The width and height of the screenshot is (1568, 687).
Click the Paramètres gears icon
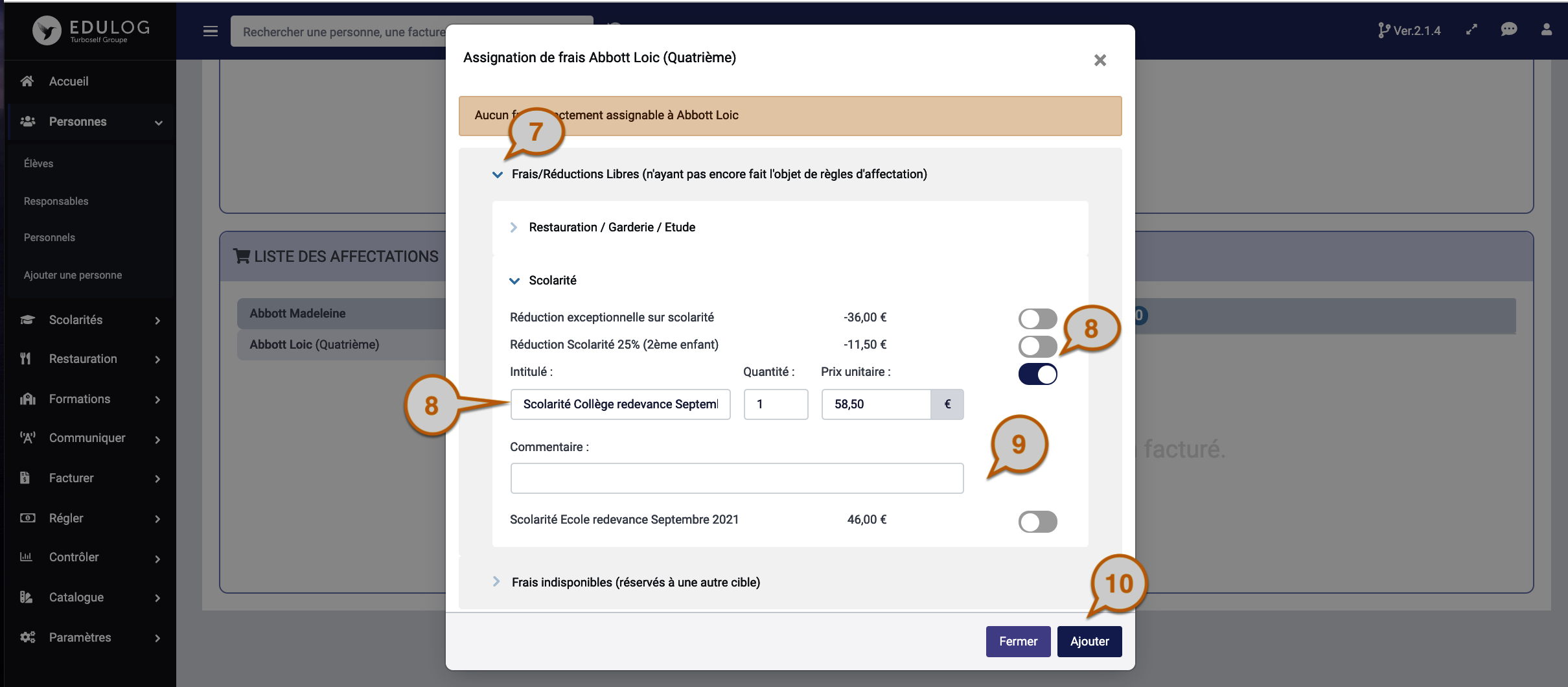click(27, 637)
